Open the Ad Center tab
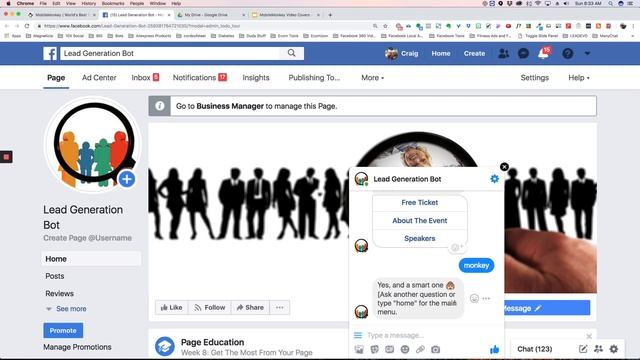Image resolution: width=640 pixels, height=360 pixels. [x=99, y=78]
